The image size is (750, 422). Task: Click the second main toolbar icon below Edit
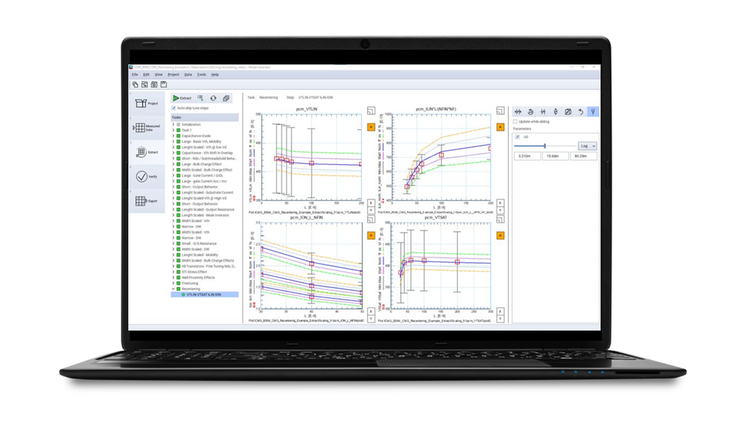click(144, 85)
